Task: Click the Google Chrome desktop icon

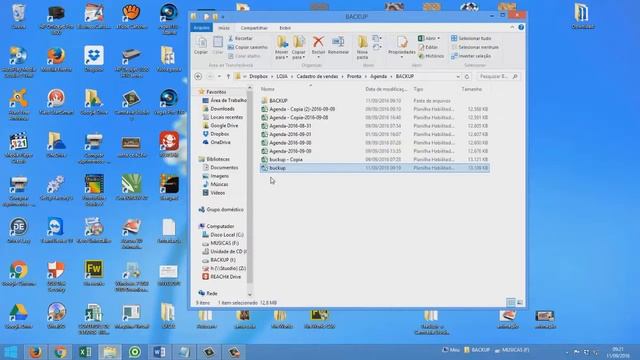Action: click(x=19, y=273)
